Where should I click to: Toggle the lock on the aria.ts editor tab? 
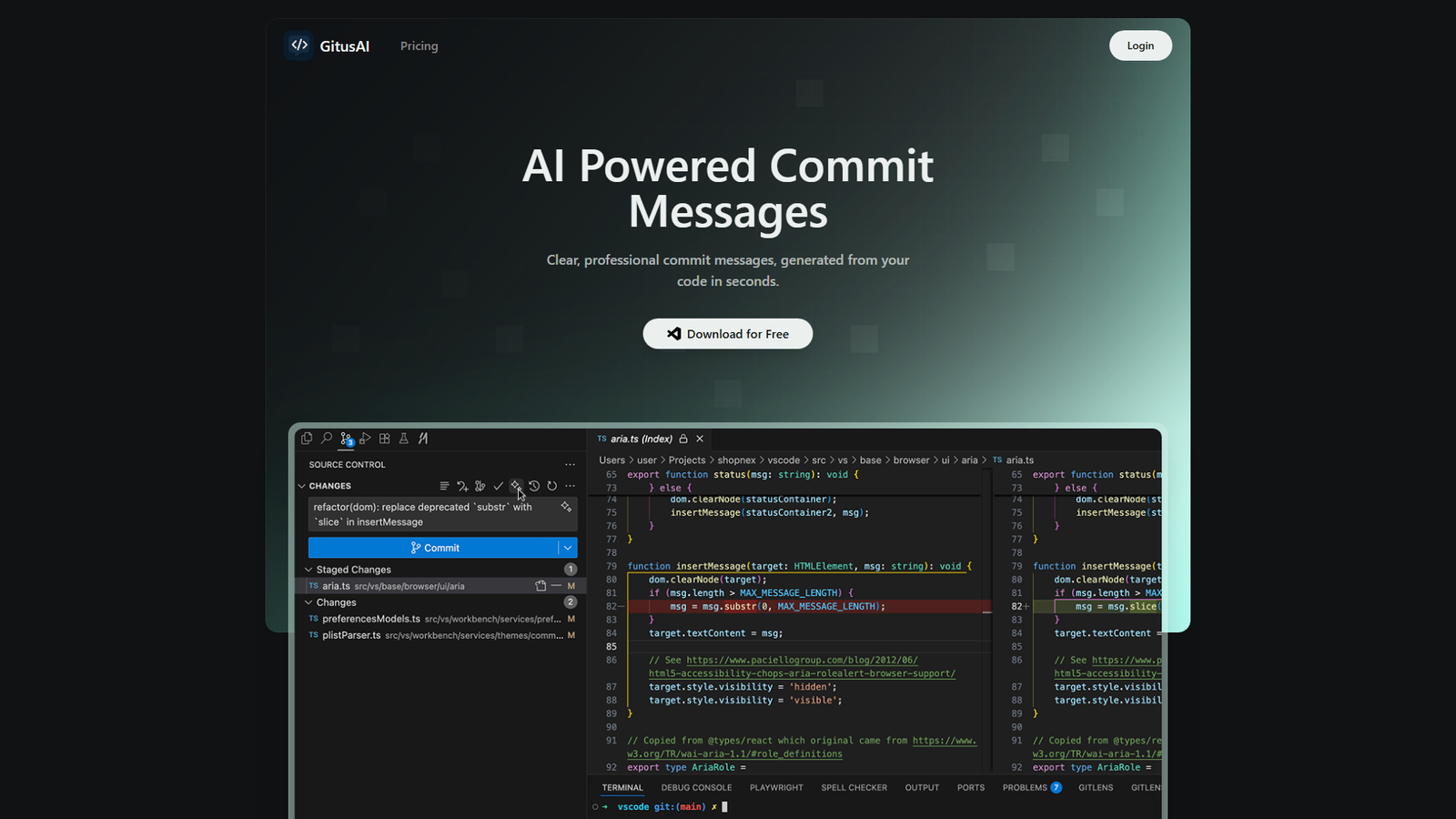pyautogui.click(x=685, y=439)
